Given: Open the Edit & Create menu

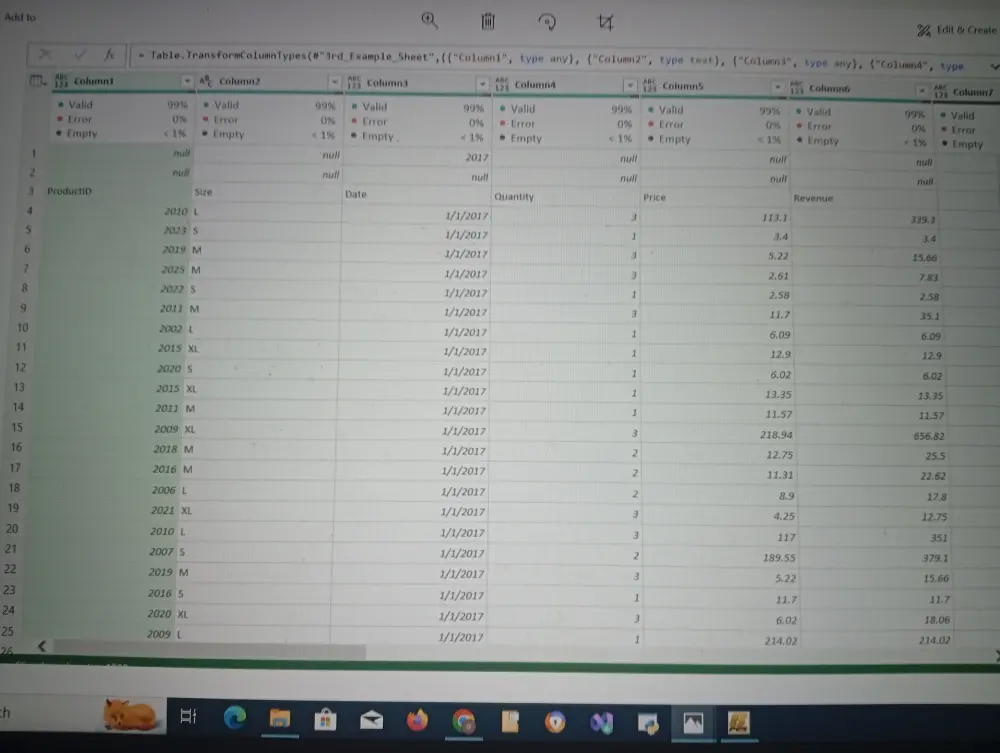Looking at the screenshot, I should [957, 30].
